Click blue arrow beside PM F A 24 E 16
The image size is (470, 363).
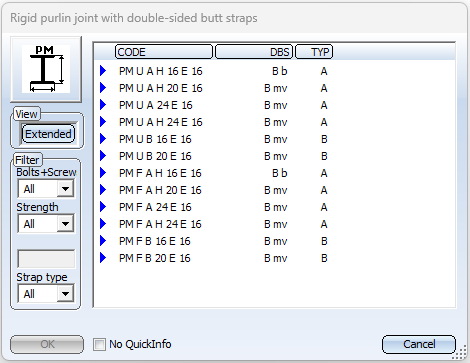(103, 207)
